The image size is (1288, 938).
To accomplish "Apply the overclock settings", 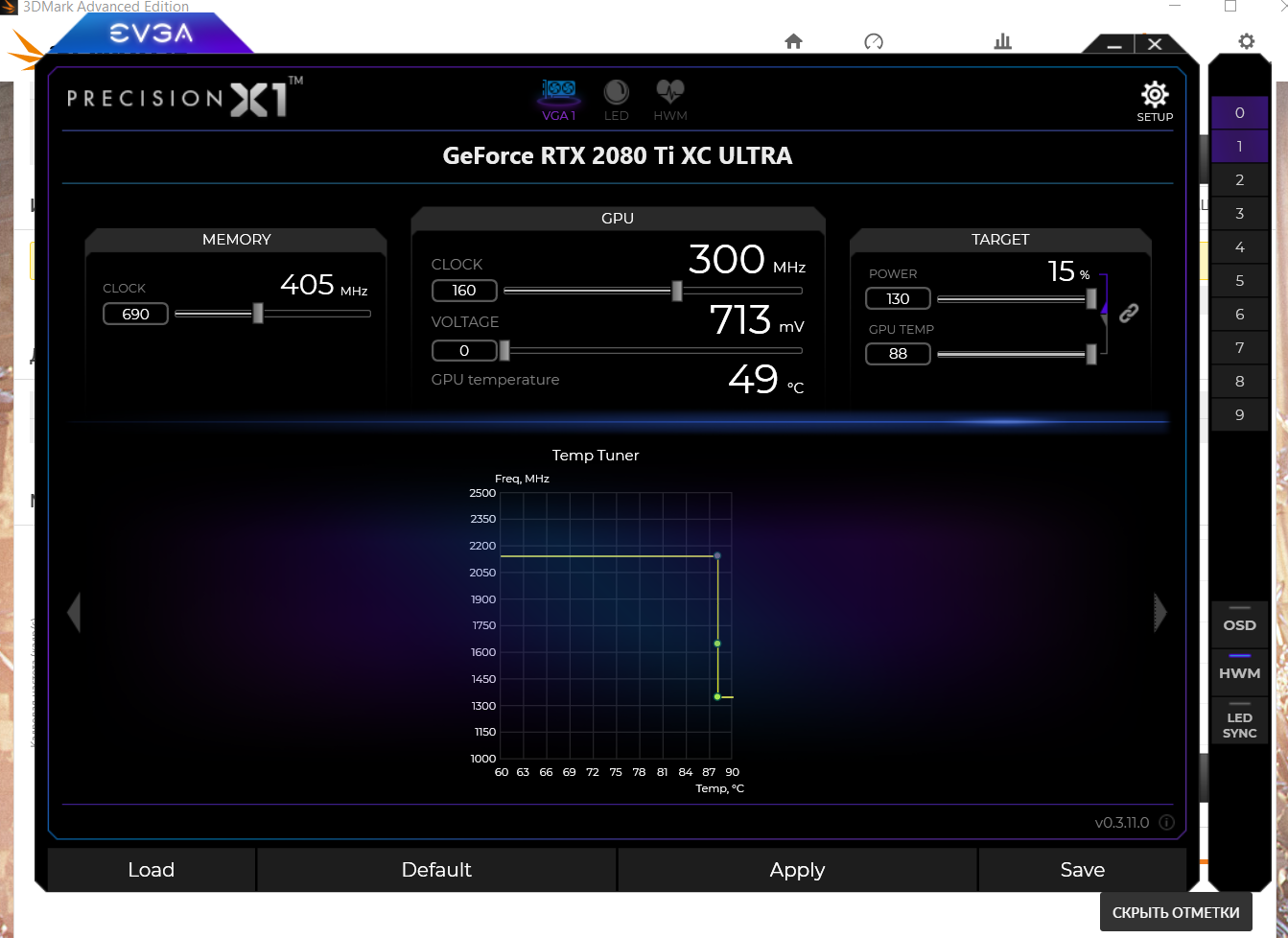I will (x=797, y=870).
